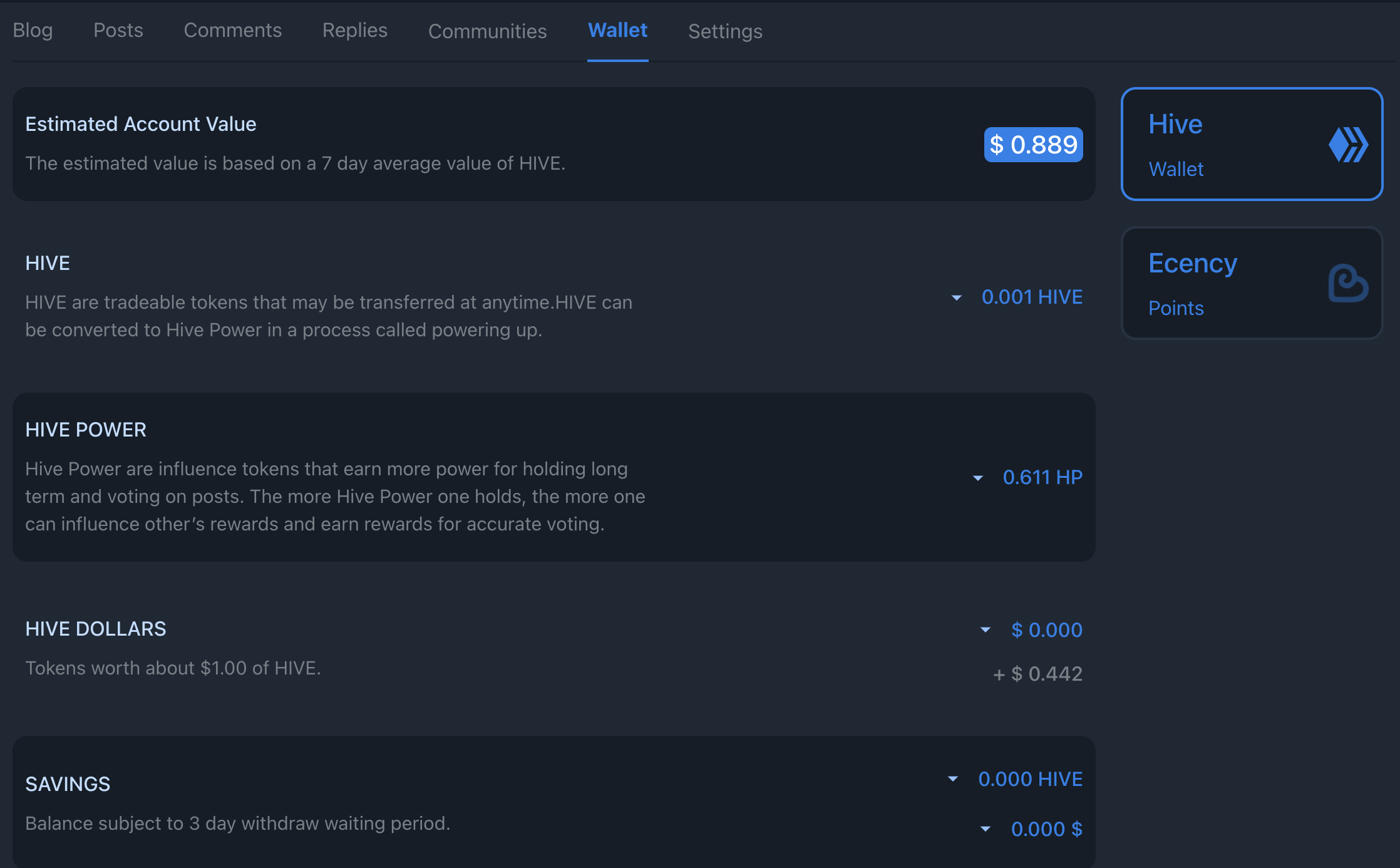
Task: Expand the 0.001 HIVE dropdown arrow
Action: (957, 297)
